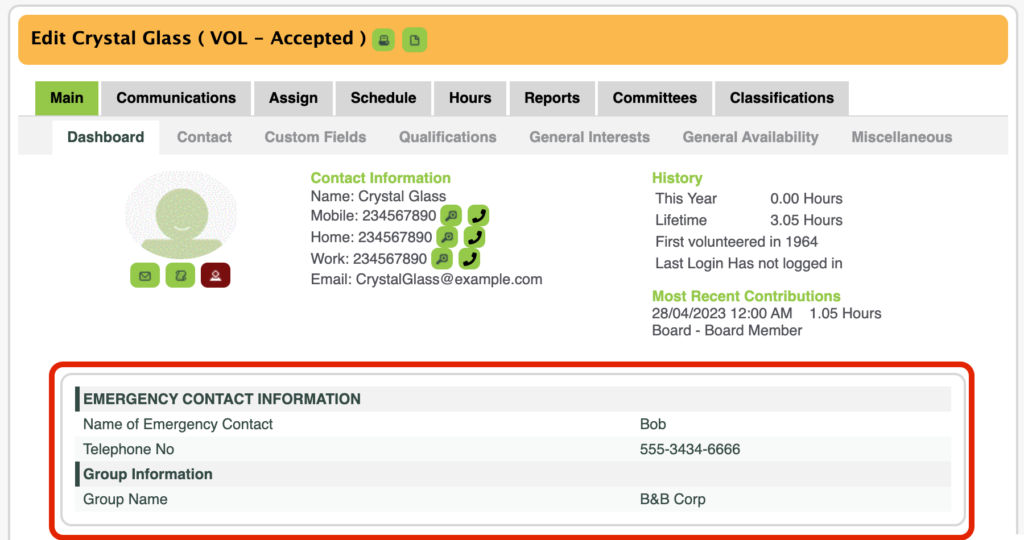This screenshot has height=540, width=1024.
Task: Call the Home number using the phone icon
Action: click(474, 237)
